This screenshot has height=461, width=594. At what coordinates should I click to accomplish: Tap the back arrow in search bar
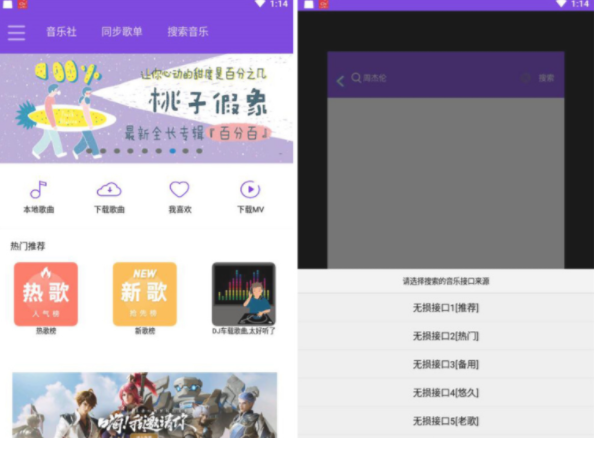[341, 81]
